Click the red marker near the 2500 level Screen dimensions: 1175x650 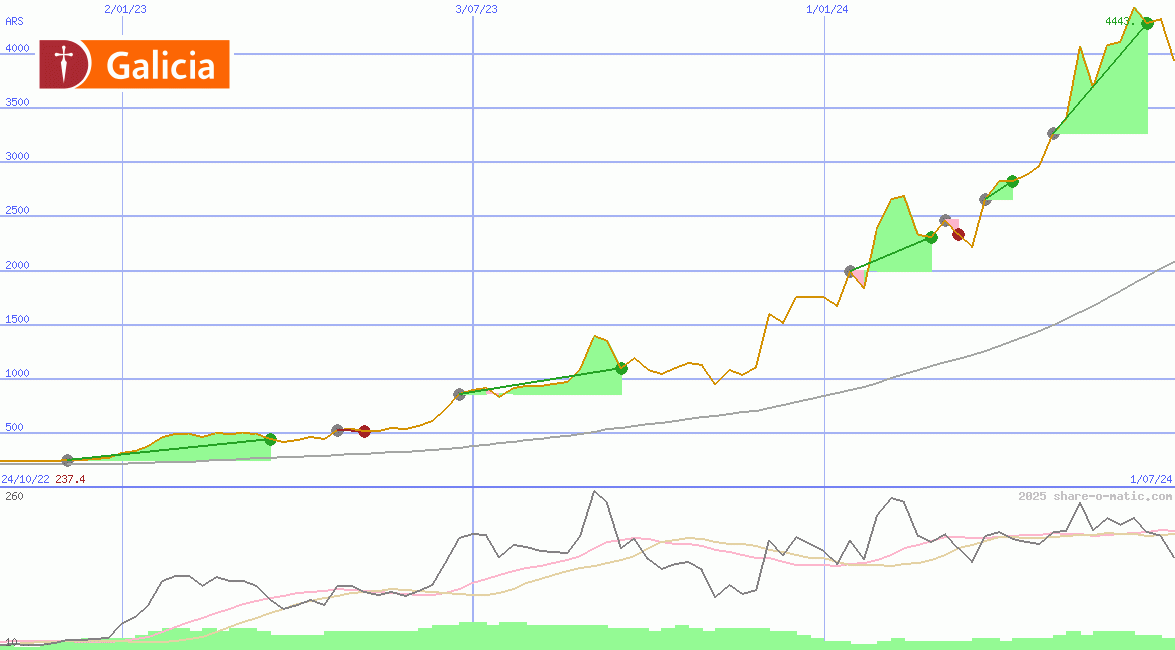coord(958,234)
